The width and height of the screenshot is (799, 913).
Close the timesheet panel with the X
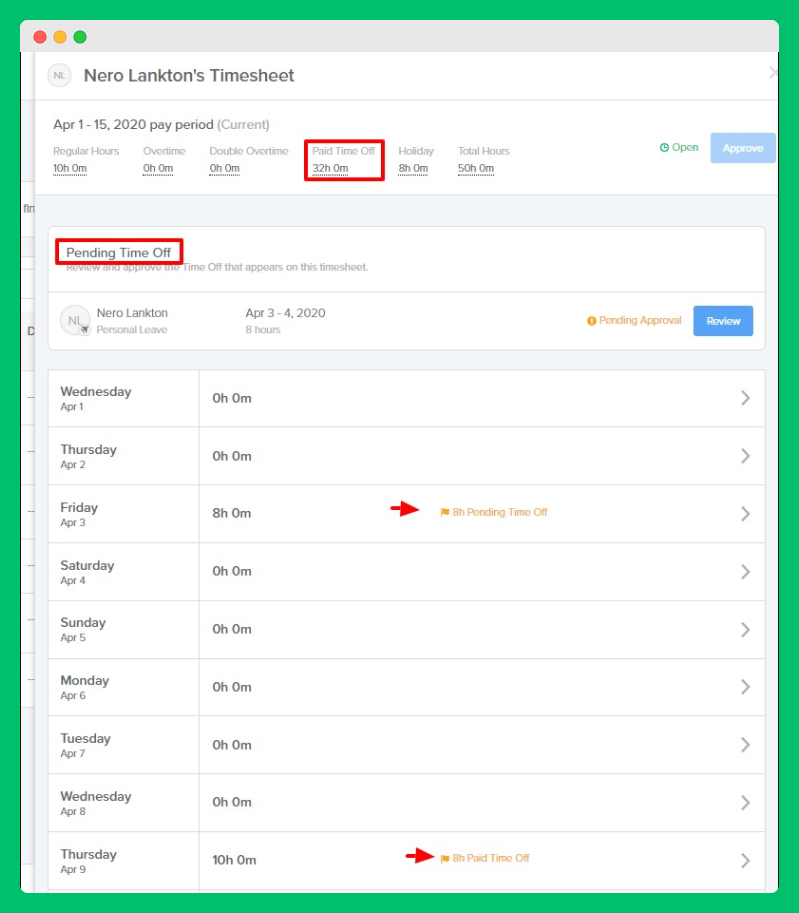click(773, 73)
